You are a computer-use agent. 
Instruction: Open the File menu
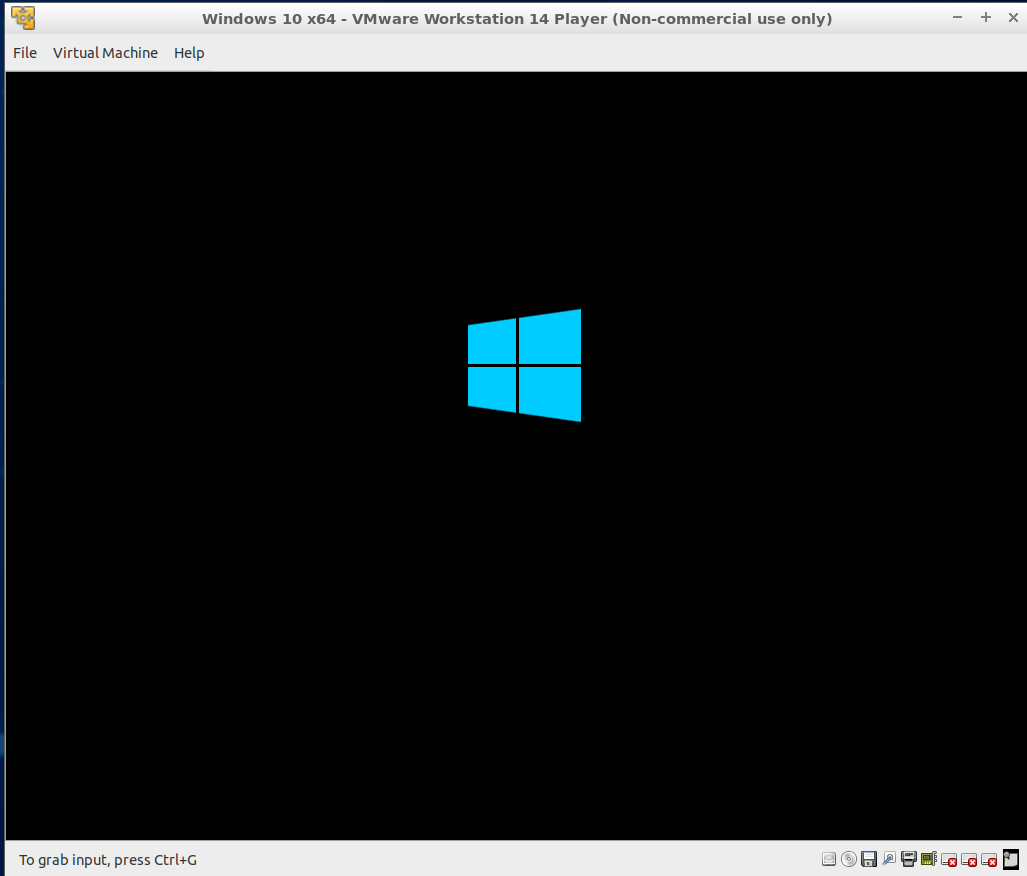[25, 53]
